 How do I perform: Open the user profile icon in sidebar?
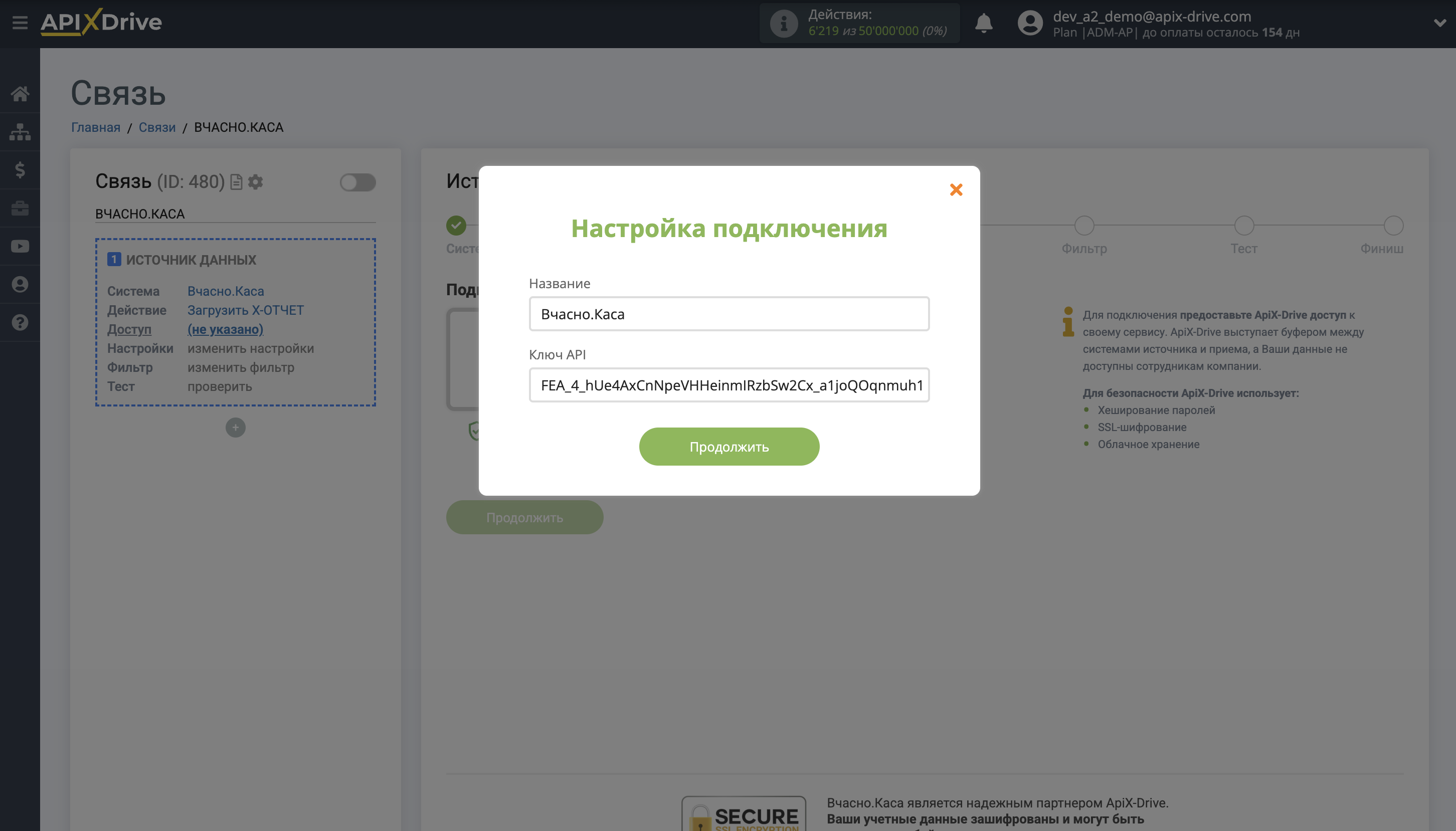coord(21,284)
